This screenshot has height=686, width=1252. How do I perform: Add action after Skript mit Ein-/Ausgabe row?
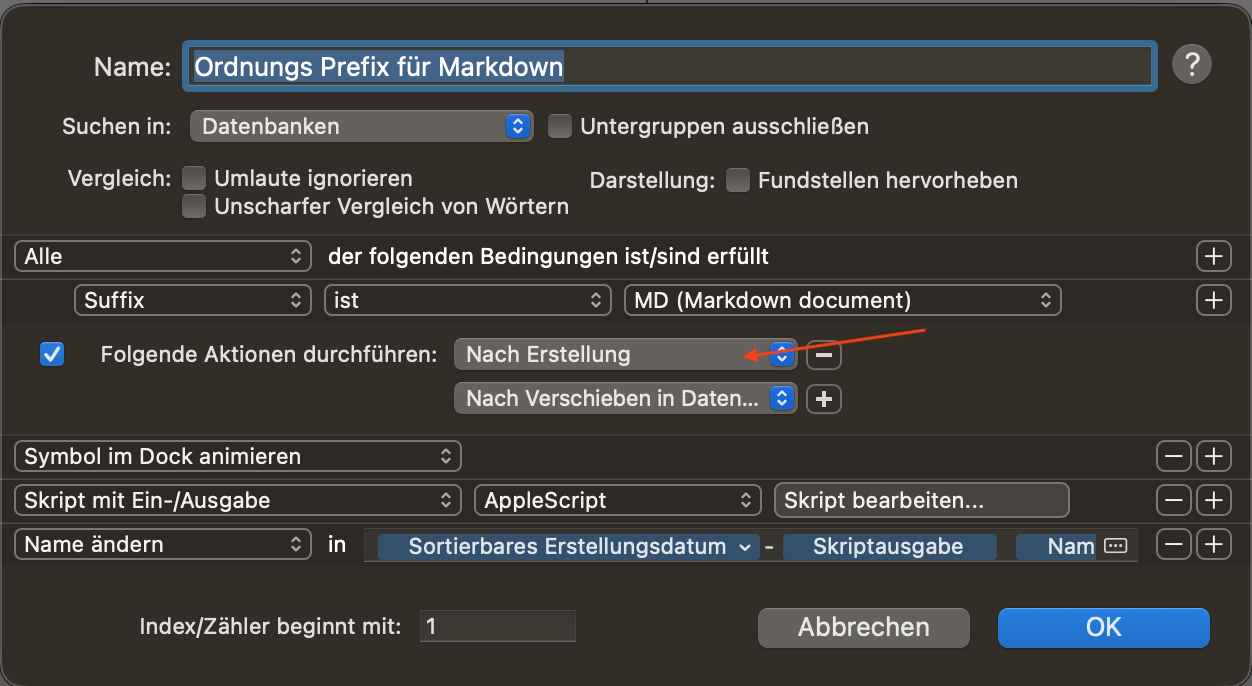[1213, 499]
